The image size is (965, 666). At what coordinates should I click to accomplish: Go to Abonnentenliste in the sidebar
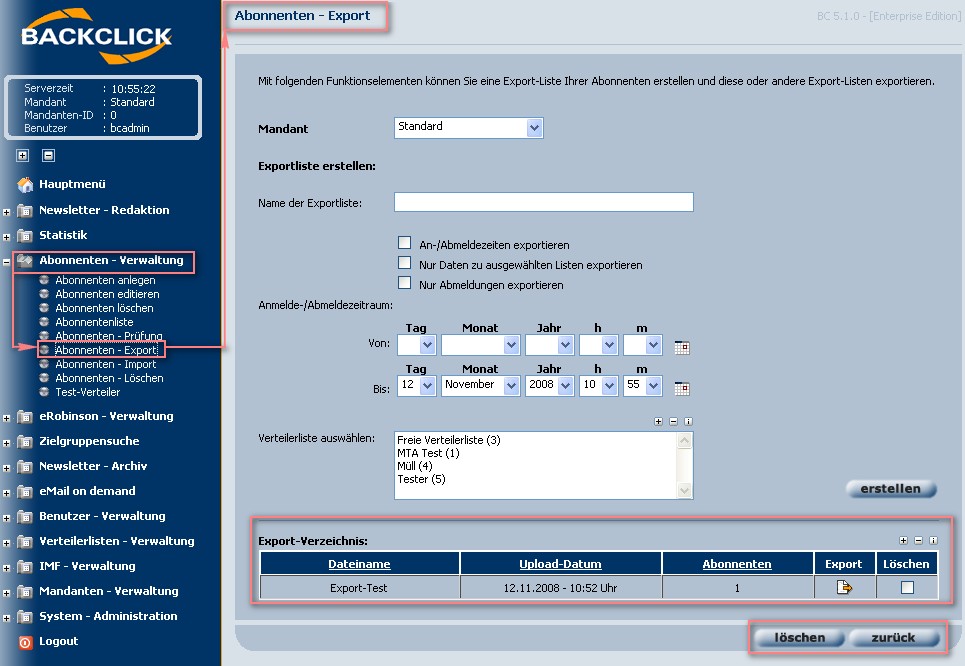click(94, 322)
